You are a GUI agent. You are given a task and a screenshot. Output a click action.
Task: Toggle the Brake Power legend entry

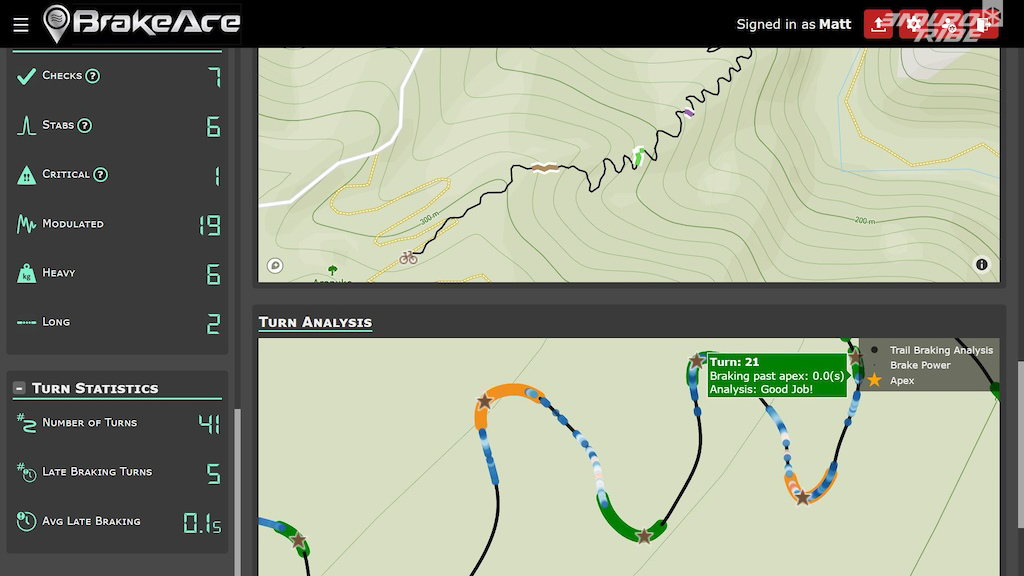(920, 365)
